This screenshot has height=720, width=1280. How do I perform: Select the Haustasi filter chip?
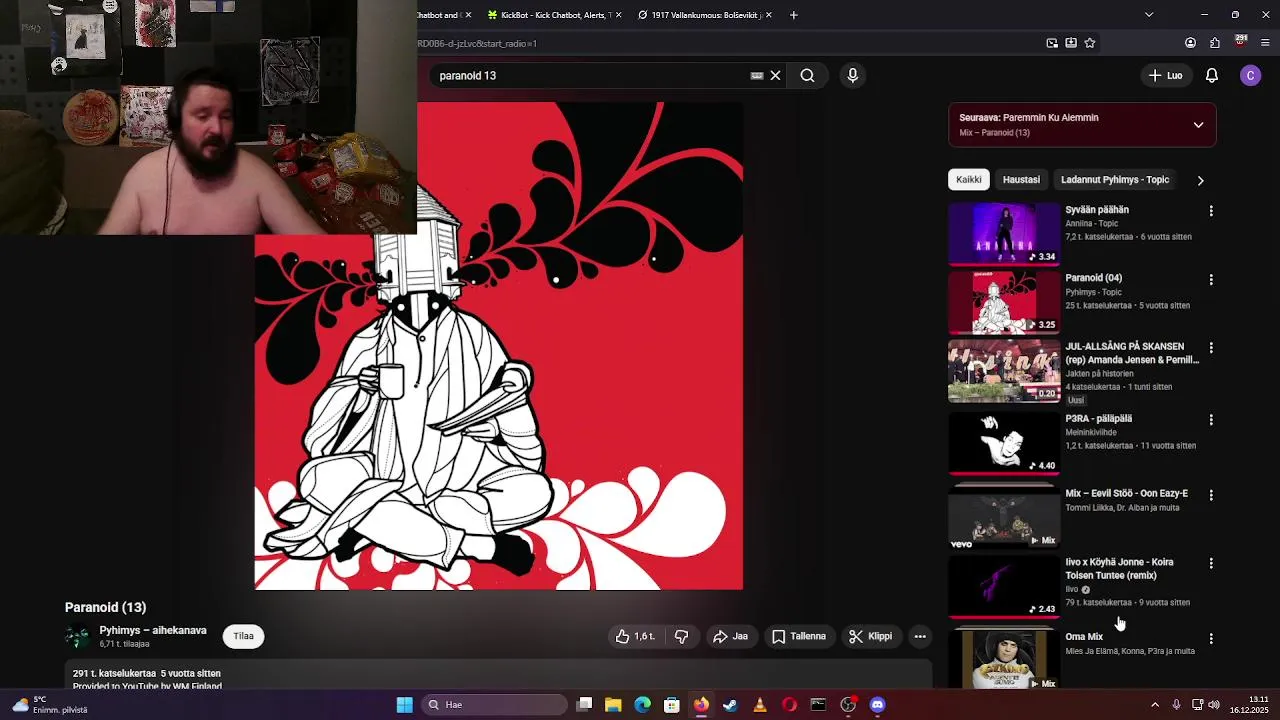(1021, 180)
